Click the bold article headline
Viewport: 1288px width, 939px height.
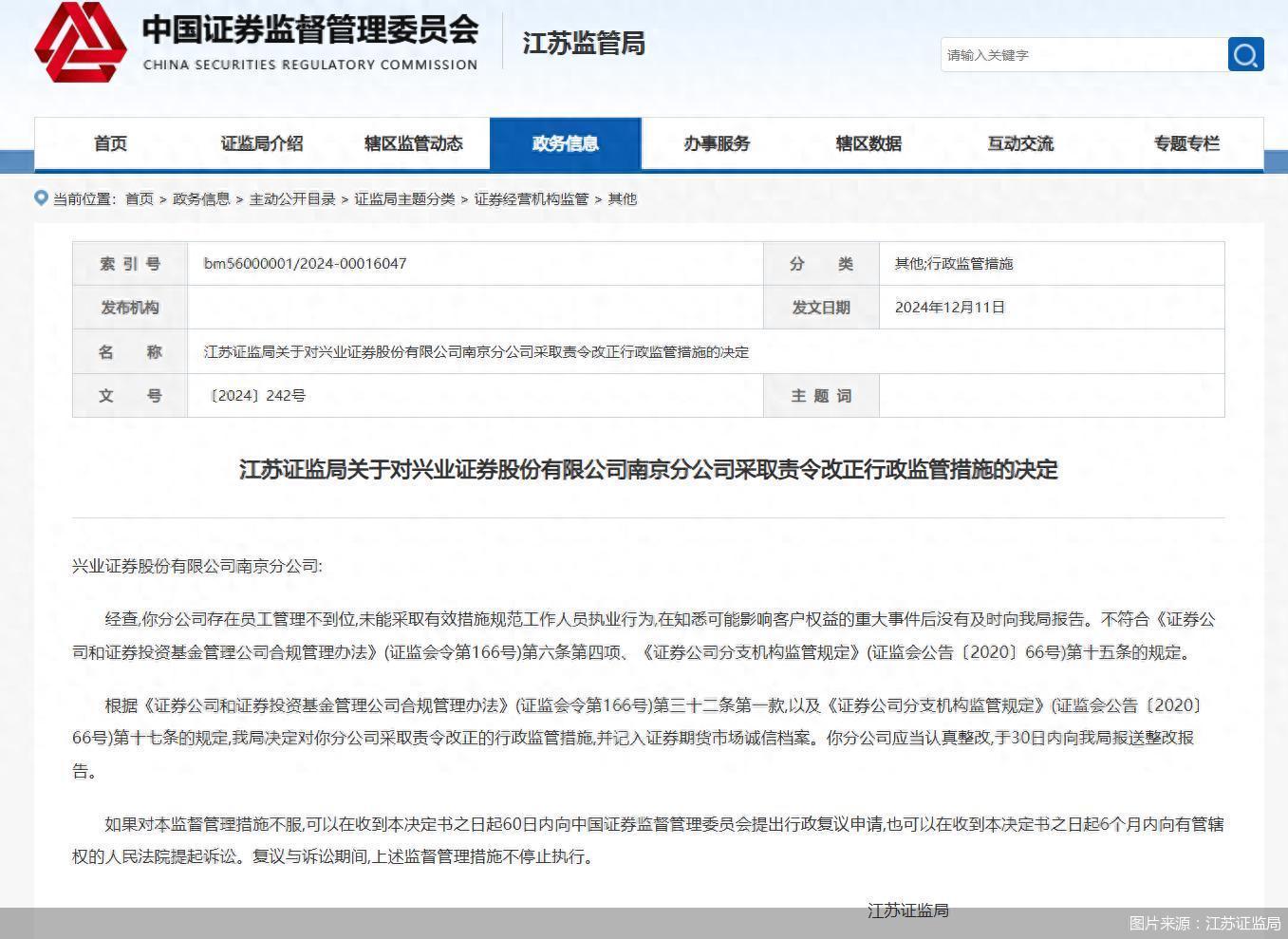coord(648,469)
